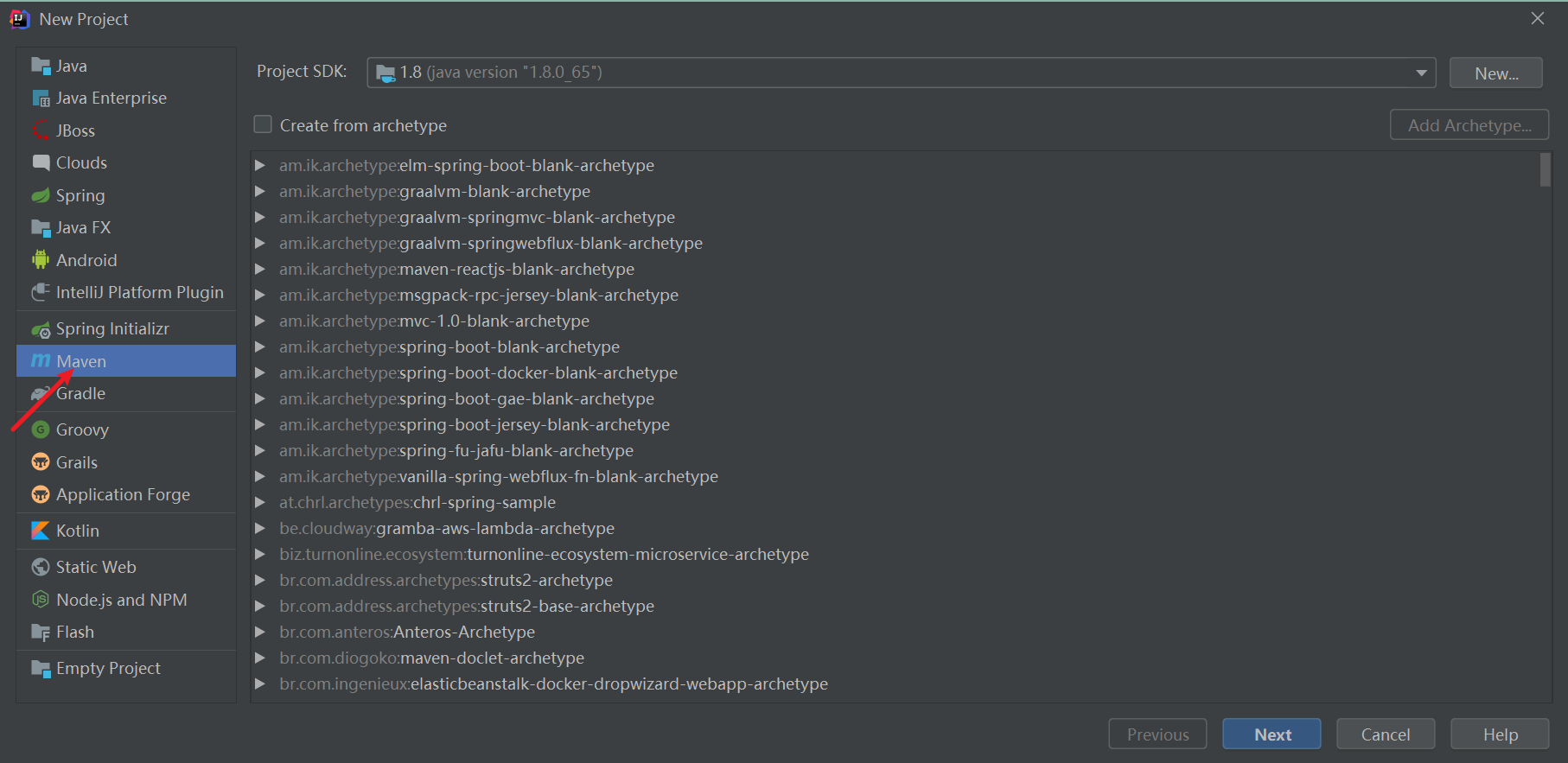Screen dimensions: 1568x763
Task: Select turnonline-ecosystem-microservice-archetype row
Action: [895, 554]
